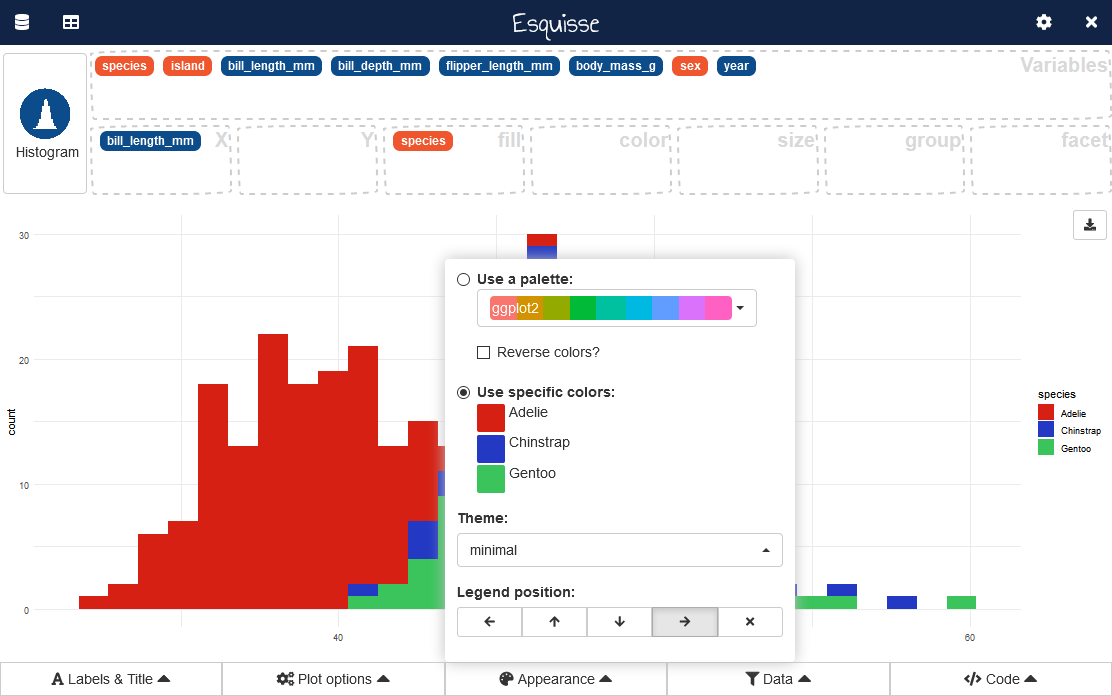Click the database import icon
The width and height of the screenshot is (1112, 696).
22,22
